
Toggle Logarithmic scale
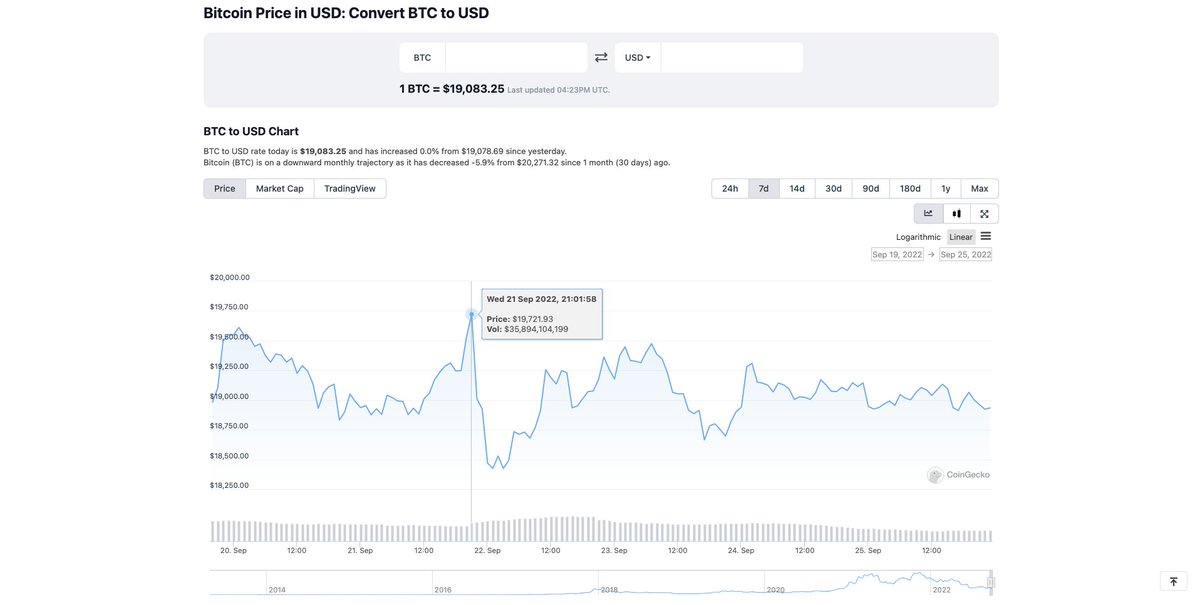pyautogui.click(x=918, y=237)
